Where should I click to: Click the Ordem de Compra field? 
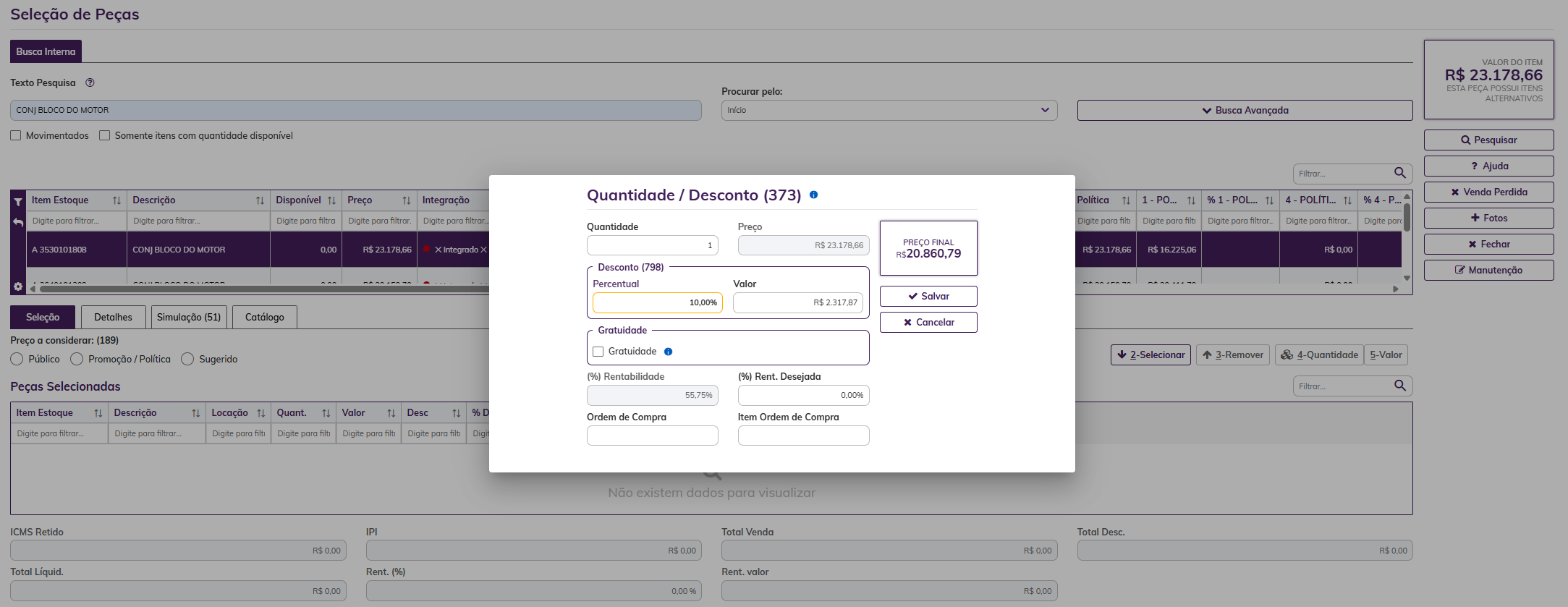pyautogui.click(x=652, y=436)
